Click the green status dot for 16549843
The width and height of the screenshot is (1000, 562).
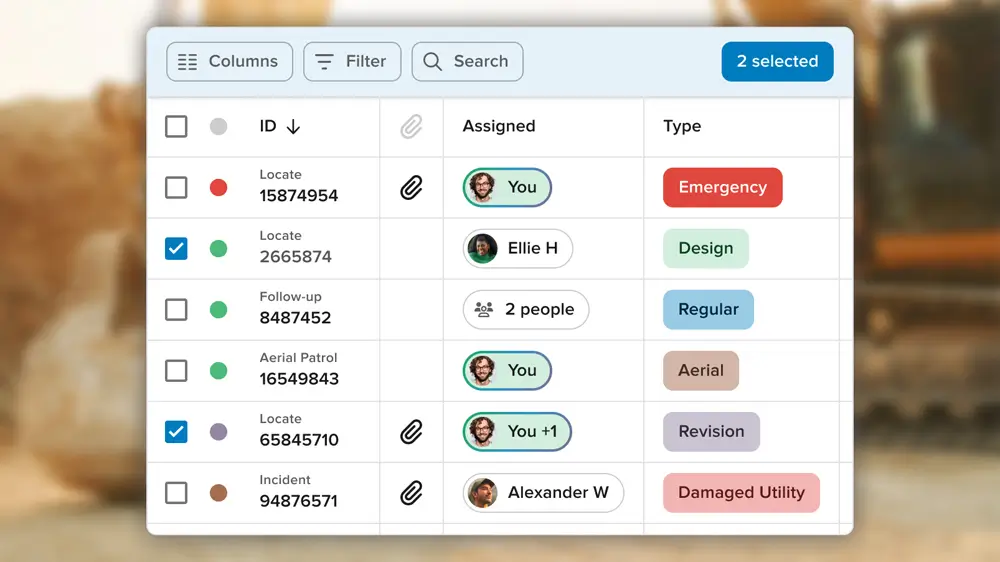point(219,371)
